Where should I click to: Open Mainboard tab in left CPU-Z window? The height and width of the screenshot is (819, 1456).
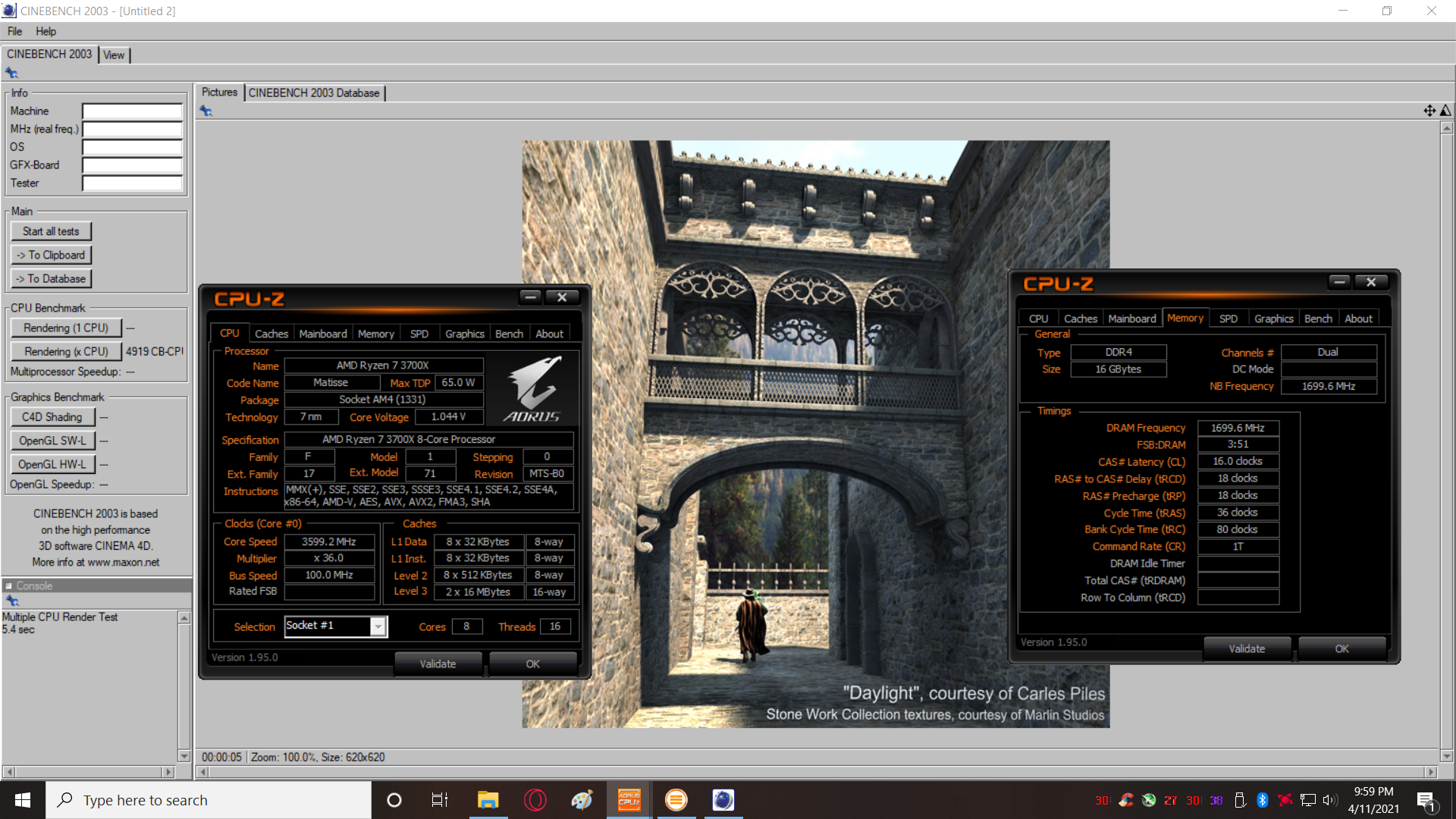(x=323, y=334)
